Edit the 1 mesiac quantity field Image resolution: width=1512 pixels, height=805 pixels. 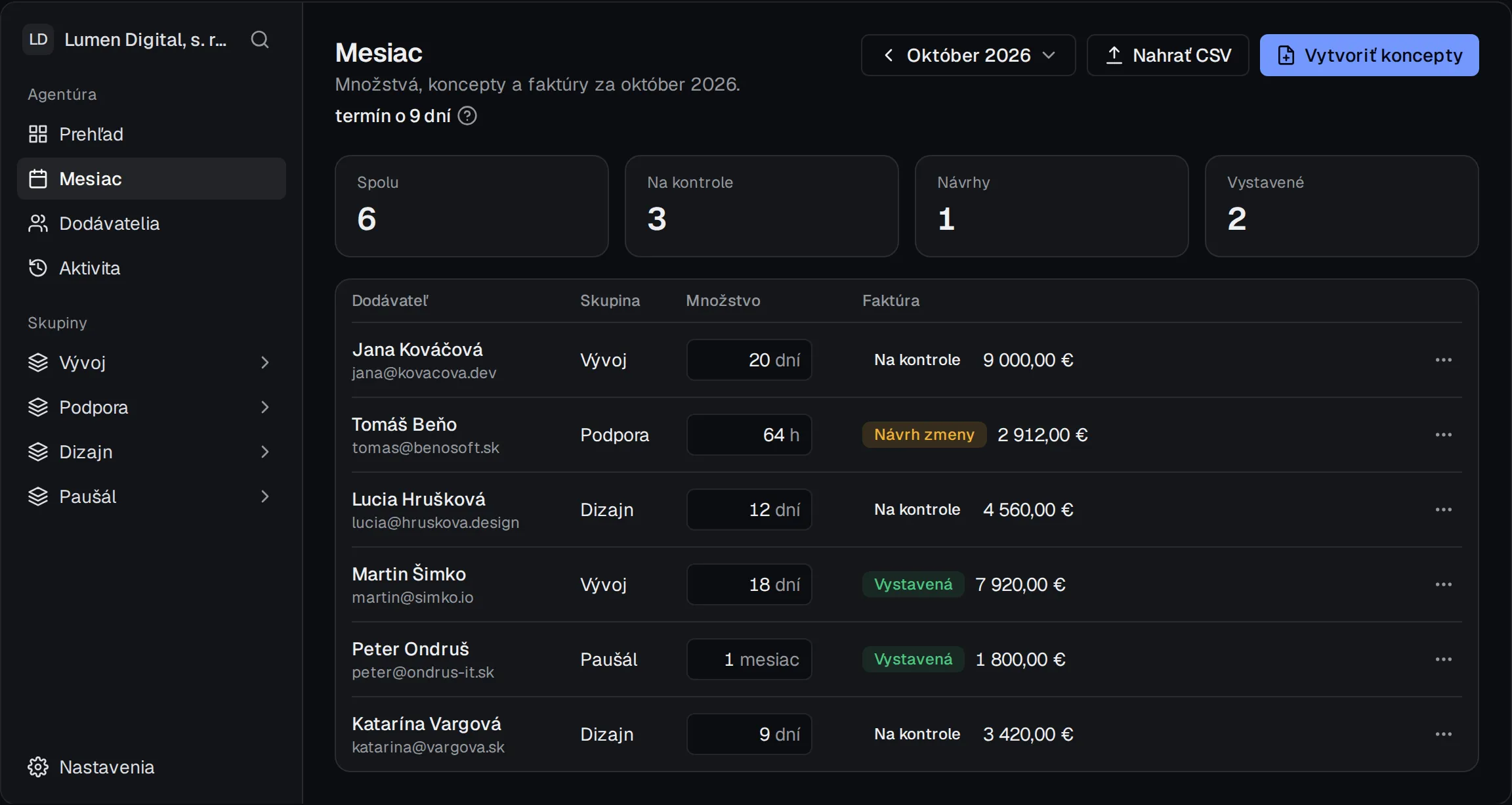pos(749,659)
